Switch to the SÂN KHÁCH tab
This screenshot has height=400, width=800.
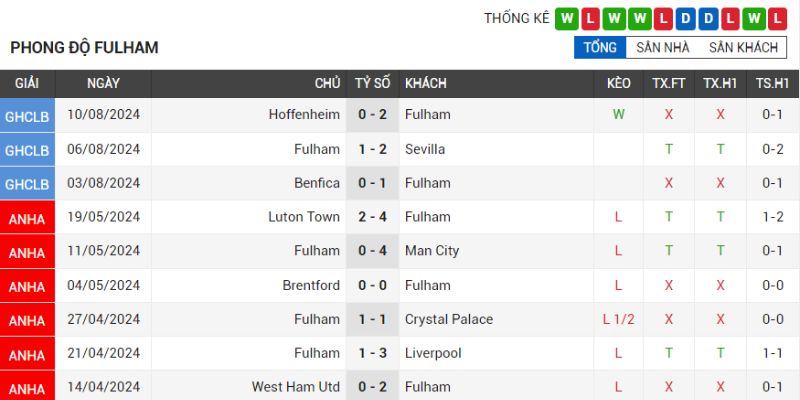[743, 47]
